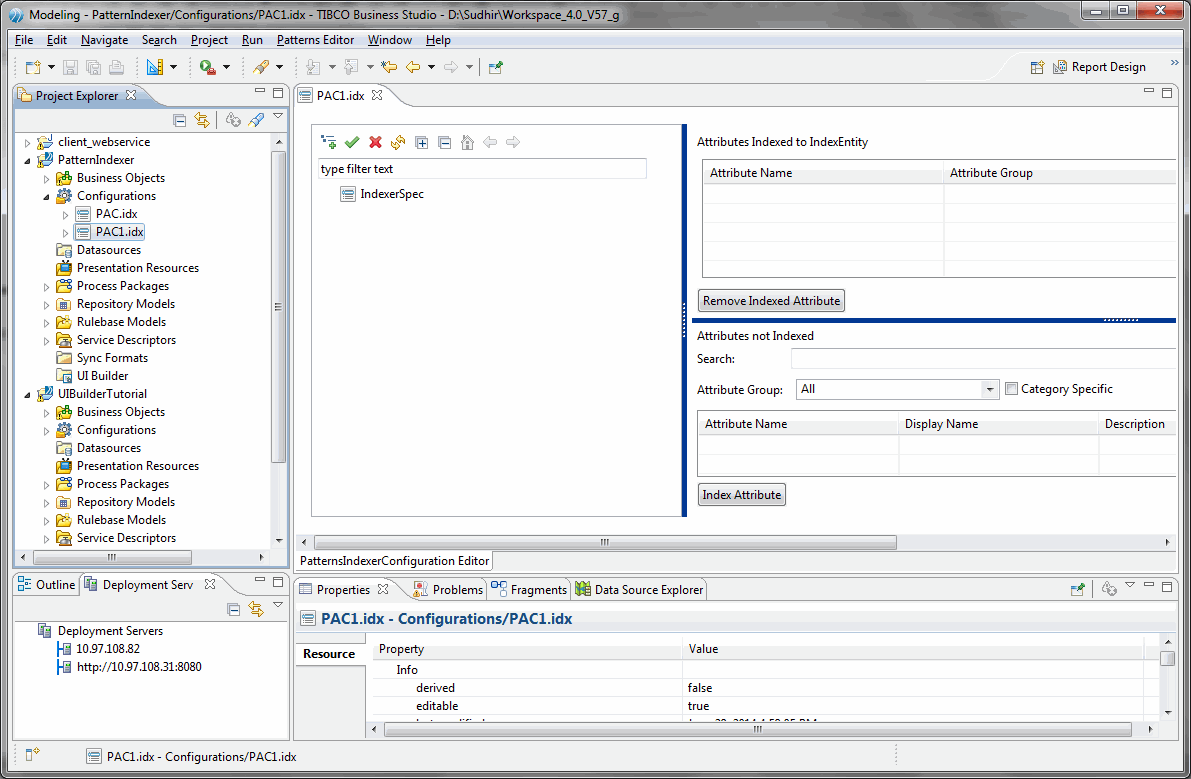Click the Last Edit Location starred arrow icon
The height and width of the screenshot is (779, 1191).
pyautogui.click(x=389, y=67)
